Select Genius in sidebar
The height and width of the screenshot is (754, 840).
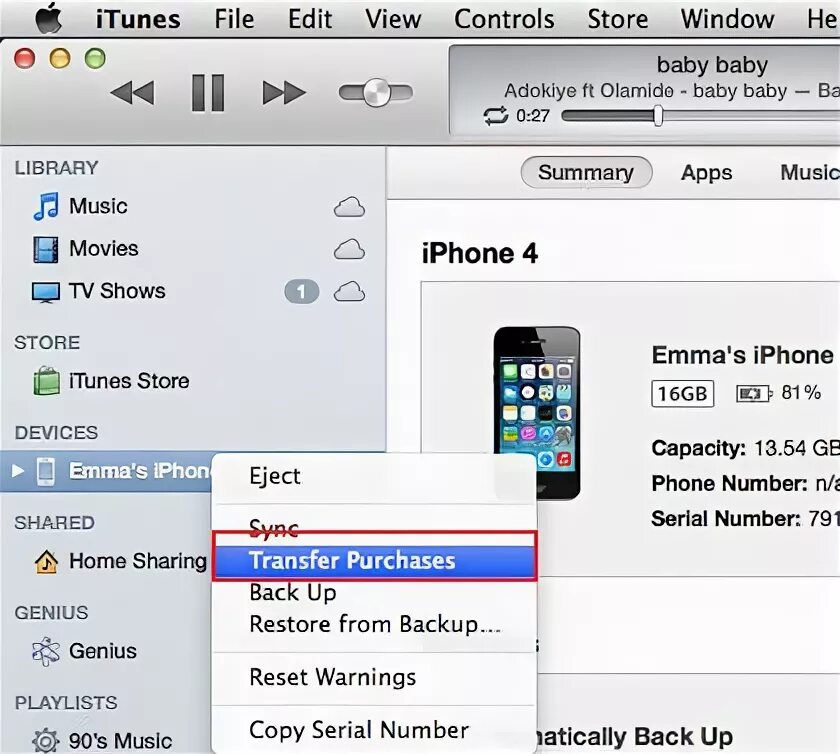(x=103, y=651)
